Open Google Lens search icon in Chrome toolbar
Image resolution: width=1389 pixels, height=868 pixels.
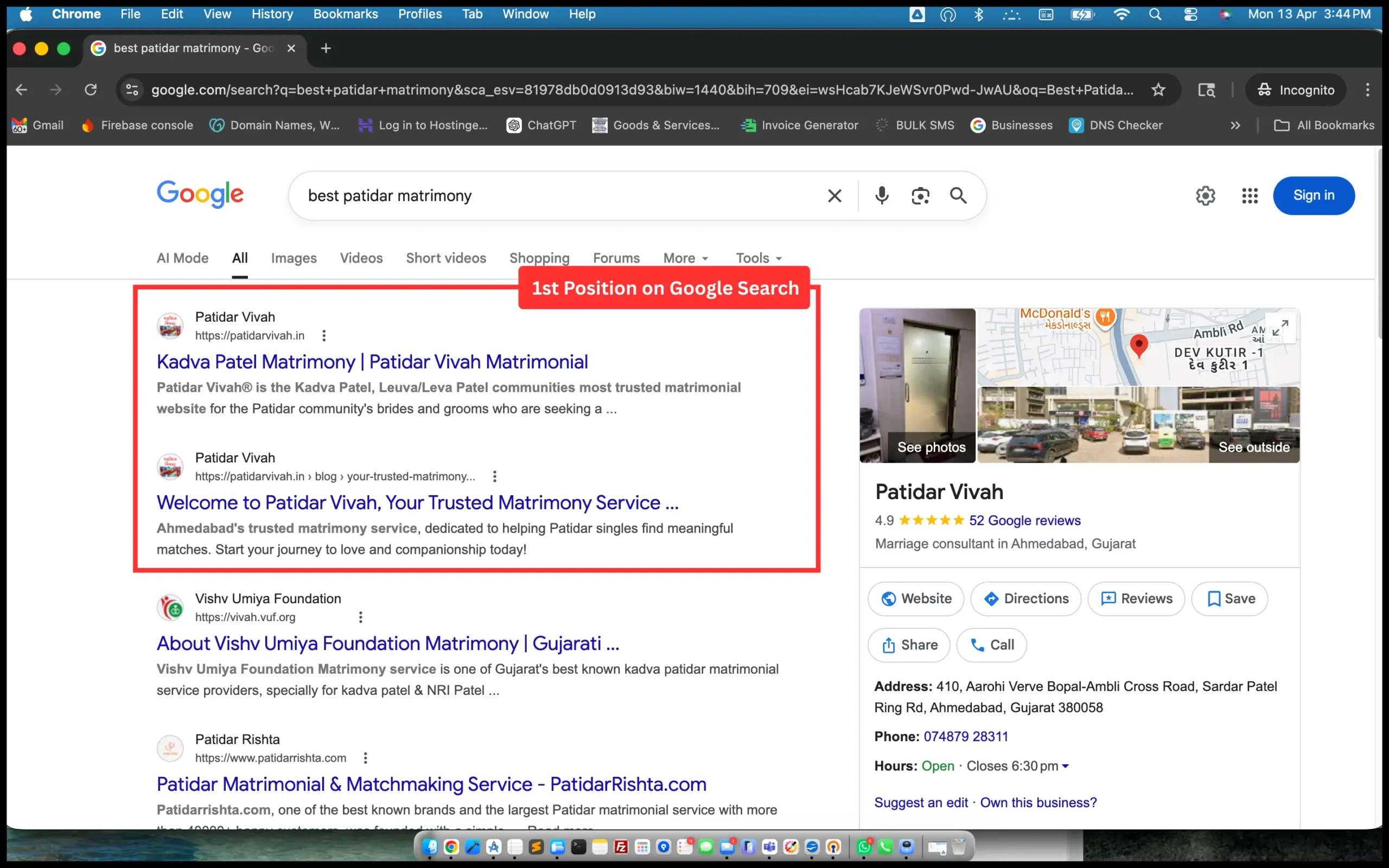1207,90
